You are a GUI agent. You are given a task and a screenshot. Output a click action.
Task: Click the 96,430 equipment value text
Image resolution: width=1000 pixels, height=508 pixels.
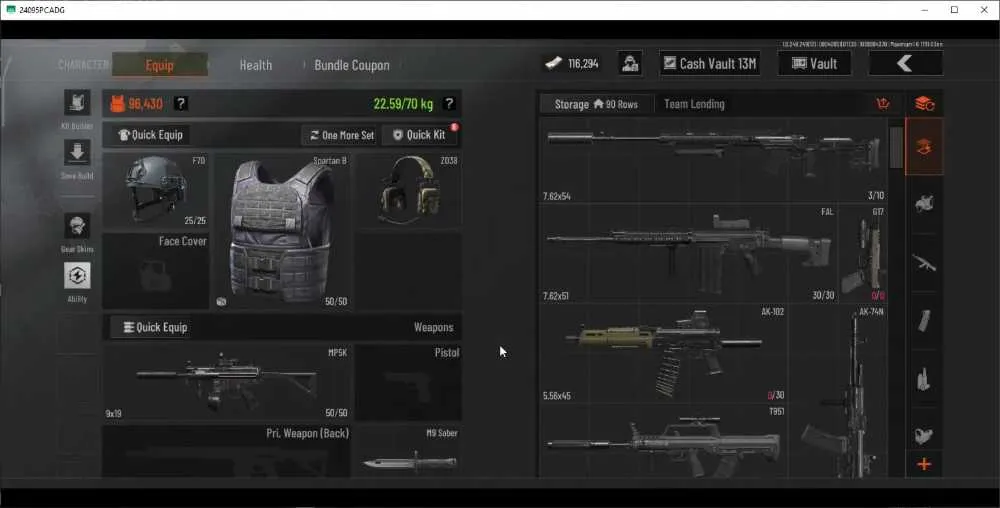click(145, 103)
